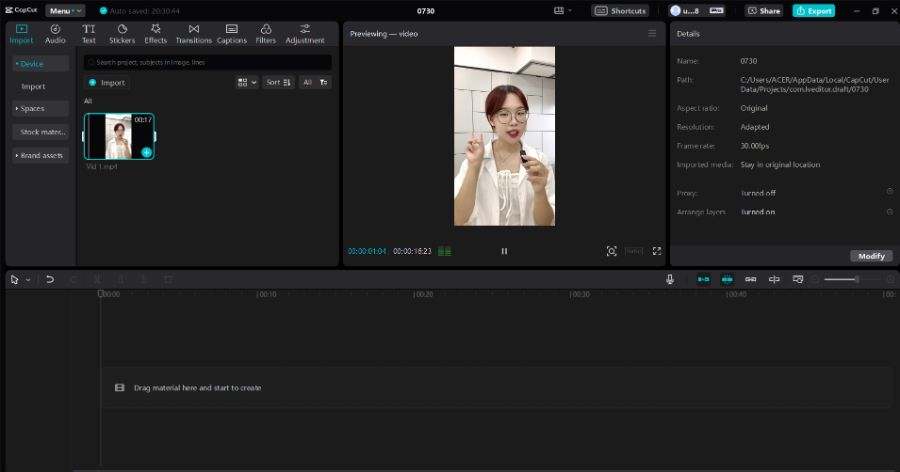Expand the Spaces section

40,109
